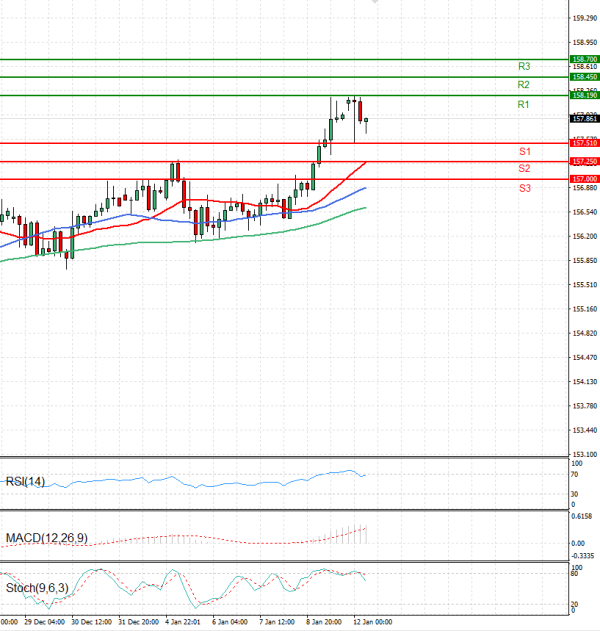Click the 6 Jan 04:00 time axis label

point(231,622)
